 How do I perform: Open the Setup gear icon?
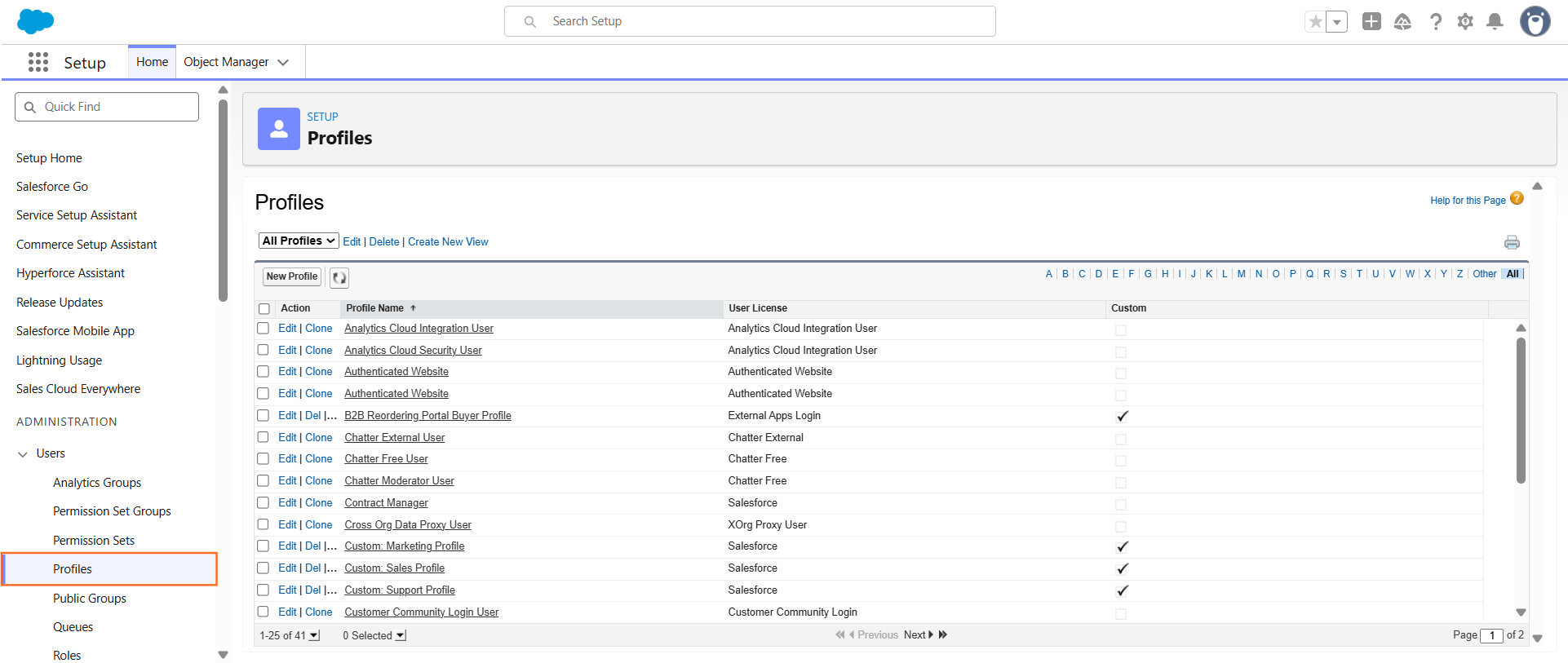1465,22
